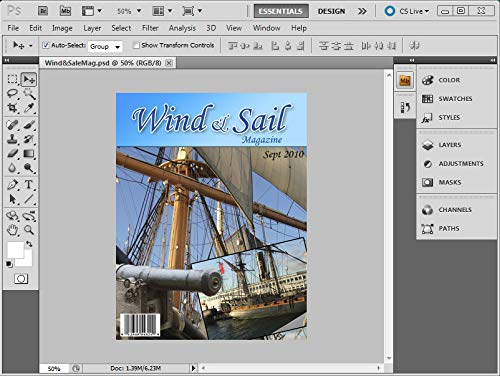The image size is (500, 376).
Task: Open the status bar info arrow menu
Action: (193, 368)
